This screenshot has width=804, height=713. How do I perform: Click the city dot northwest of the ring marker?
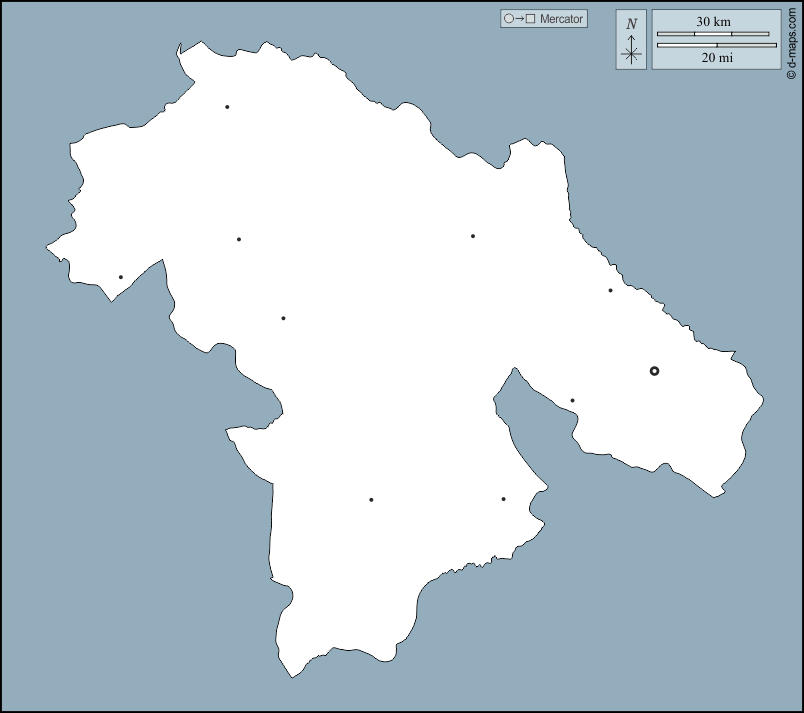(x=610, y=291)
